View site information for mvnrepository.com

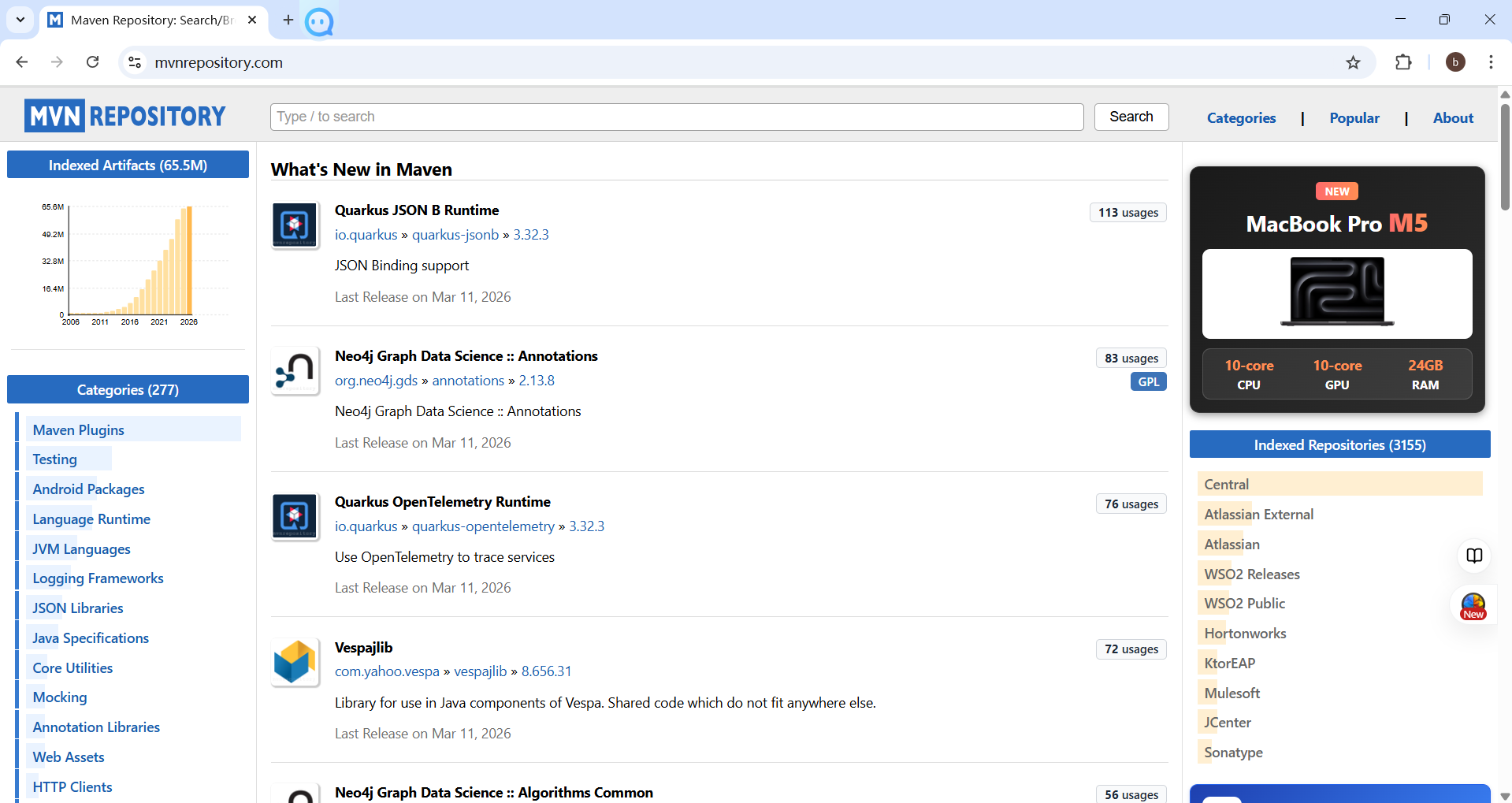135,62
